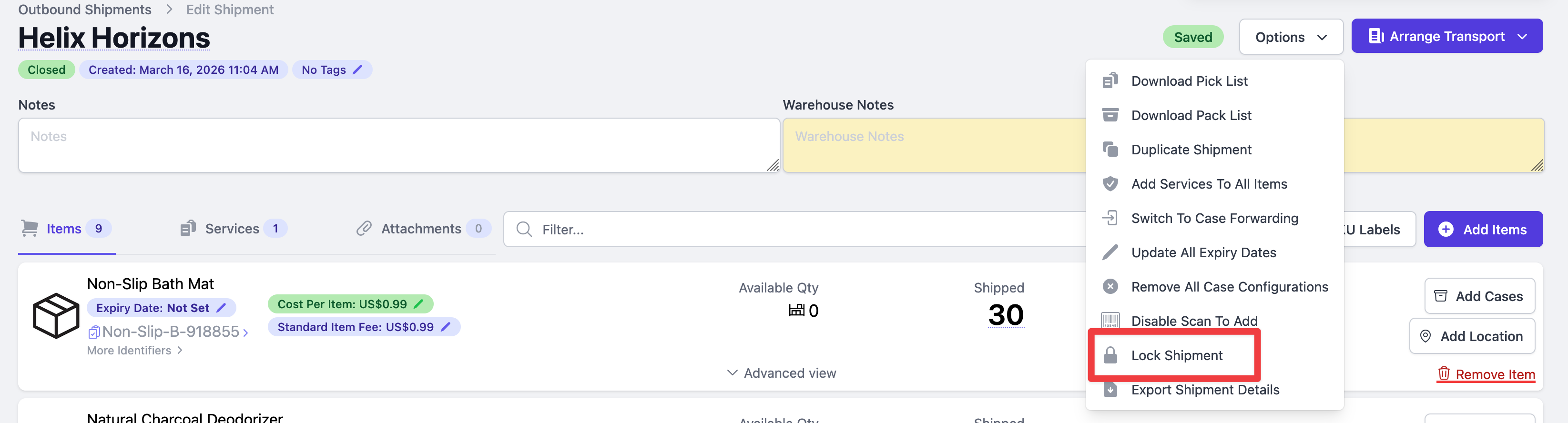Viewport: 1568px width, 423px height.
Task: Select Duplicate Shipment from the menu
Action: click(x=1191, y=150)
